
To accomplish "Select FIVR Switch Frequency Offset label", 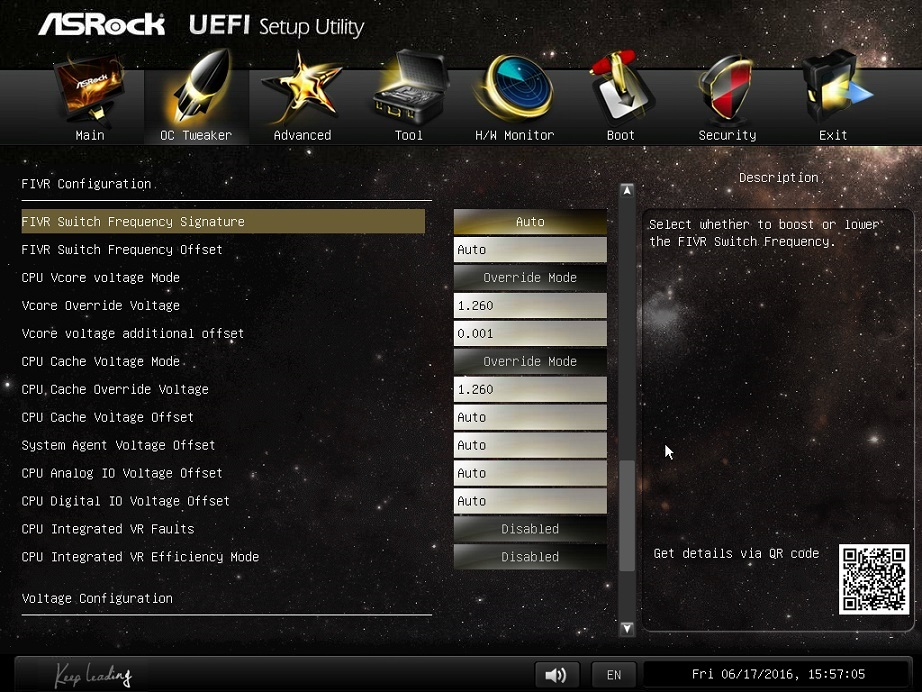I will tap(122, 250).
